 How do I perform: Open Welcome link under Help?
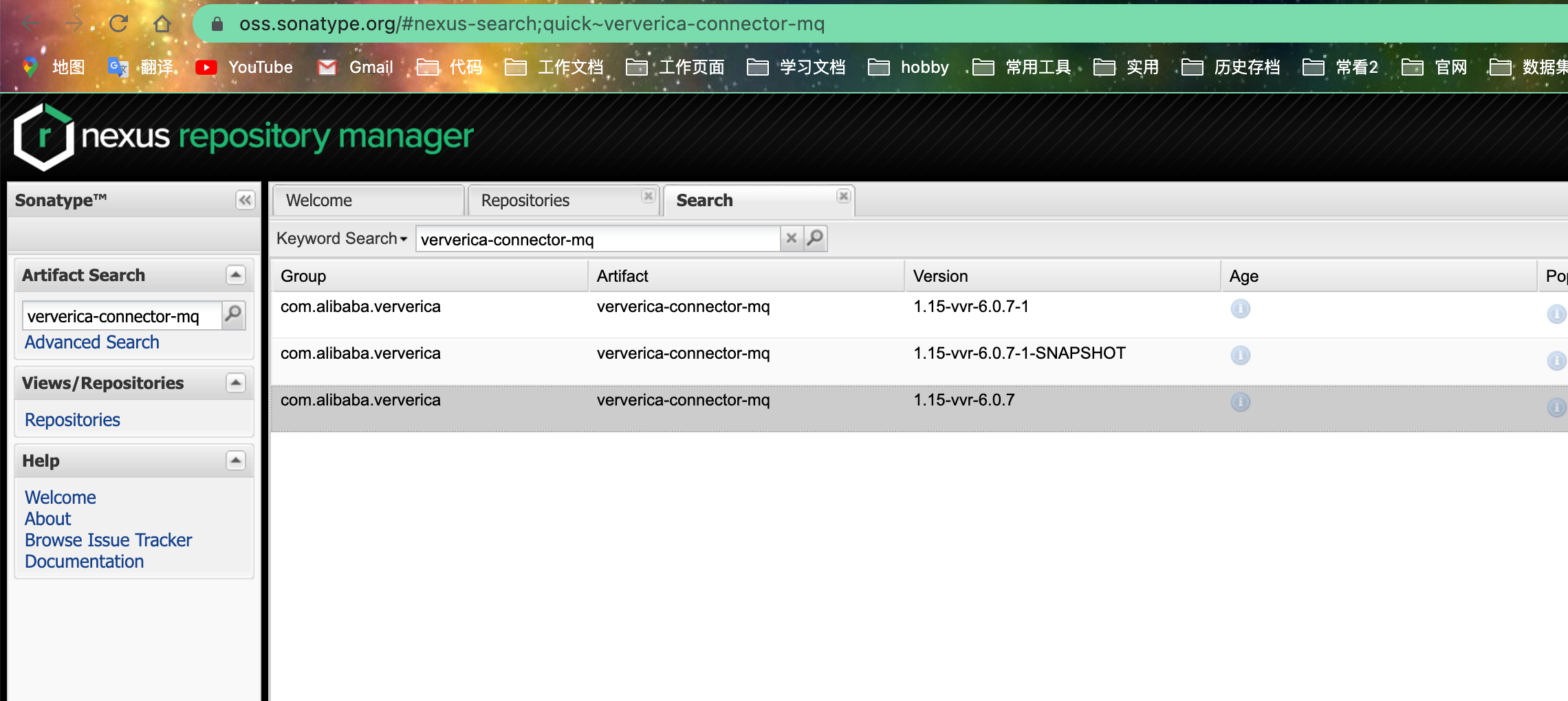coord(61,498)
